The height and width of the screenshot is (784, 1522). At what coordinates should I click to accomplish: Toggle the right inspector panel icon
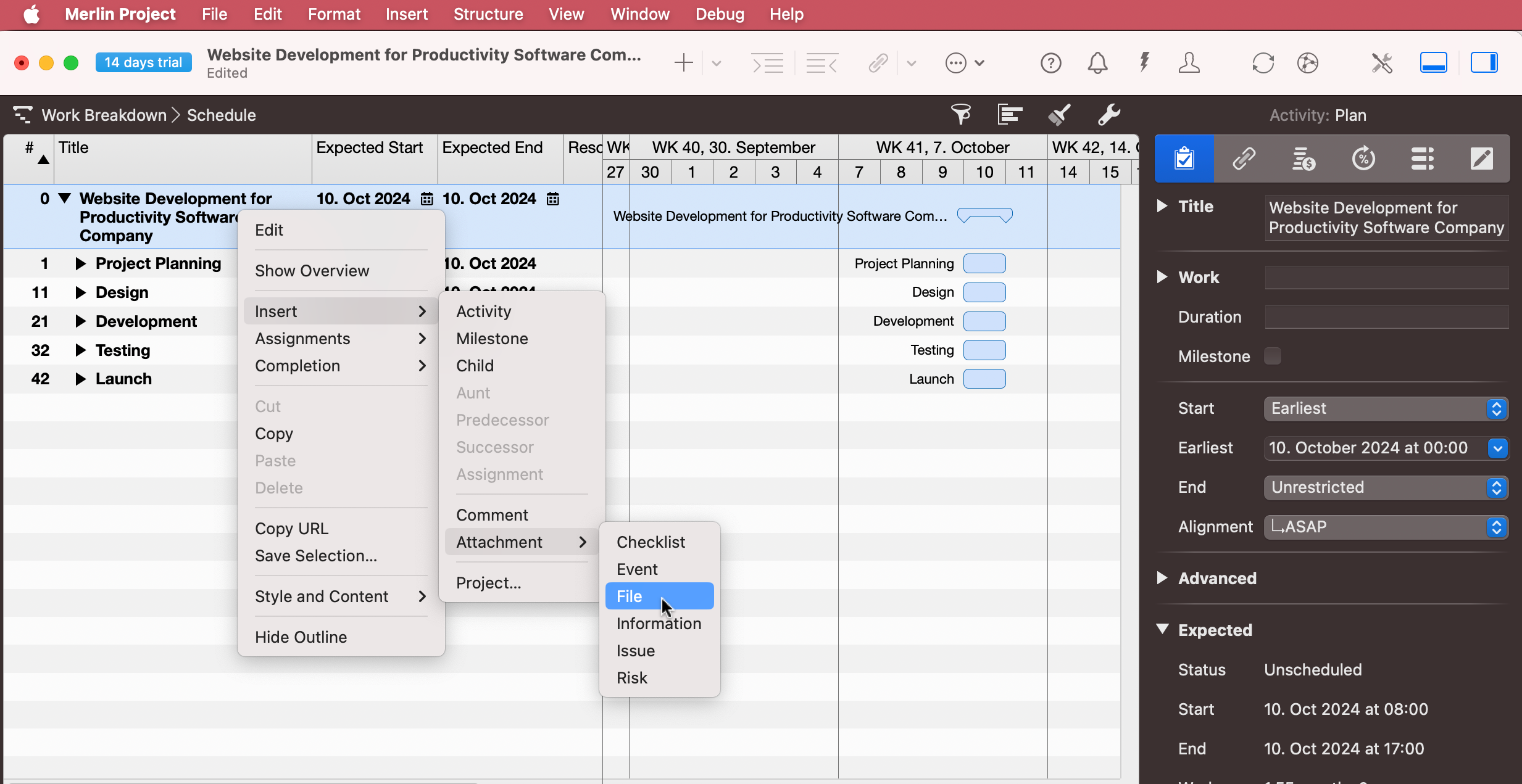[x=1484, y=63]
